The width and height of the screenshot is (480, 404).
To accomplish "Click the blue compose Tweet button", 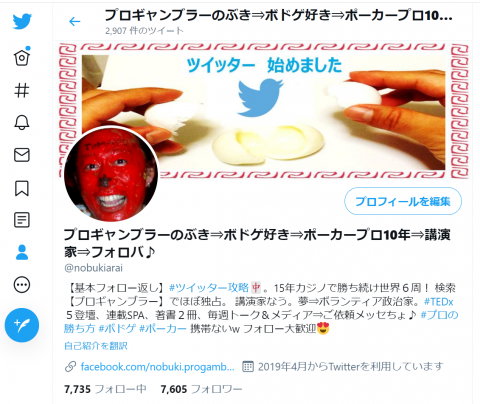I will coord(22,325).
